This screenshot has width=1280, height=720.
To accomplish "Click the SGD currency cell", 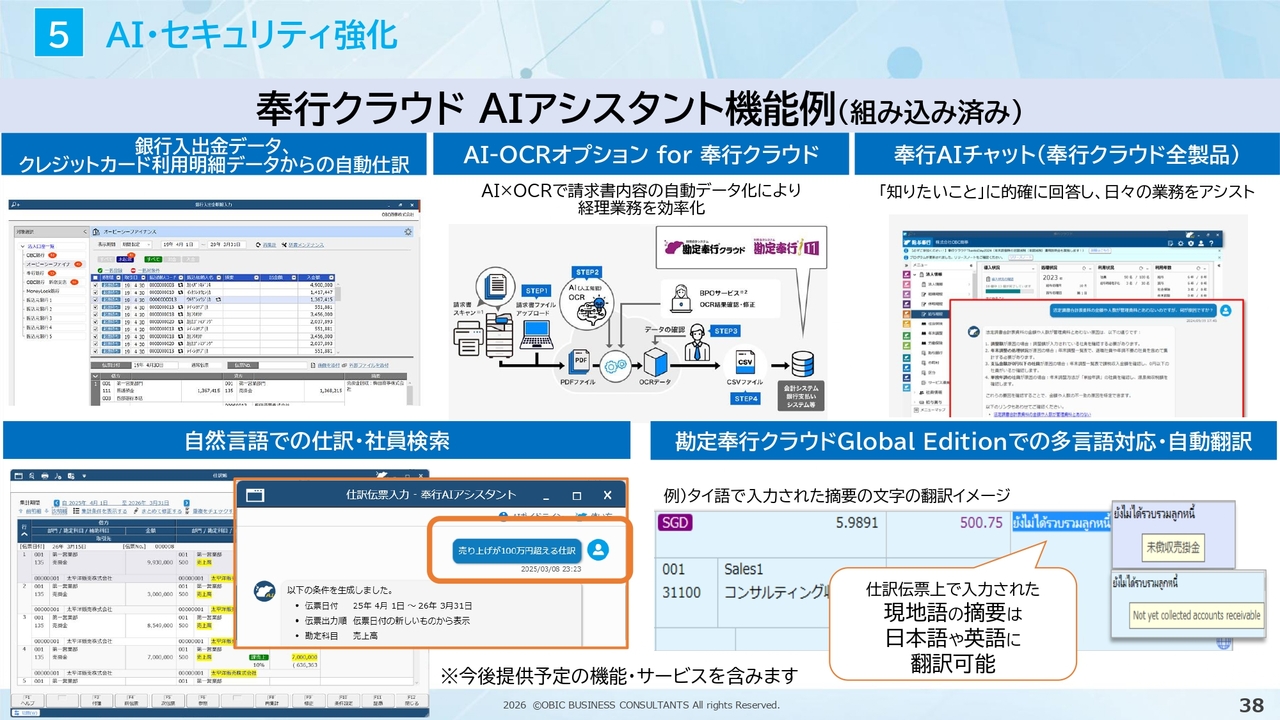I will coord(676,522).
